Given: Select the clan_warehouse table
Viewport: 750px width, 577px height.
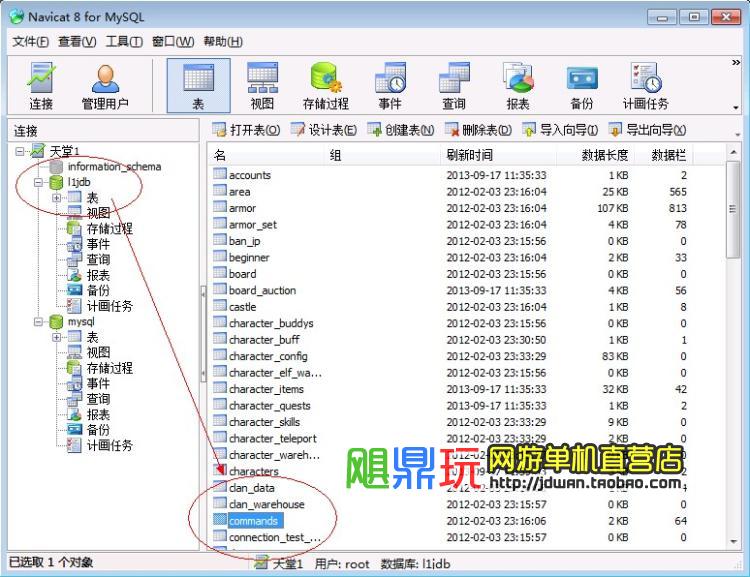Looking at the screenshot, I should coord(266,504).
